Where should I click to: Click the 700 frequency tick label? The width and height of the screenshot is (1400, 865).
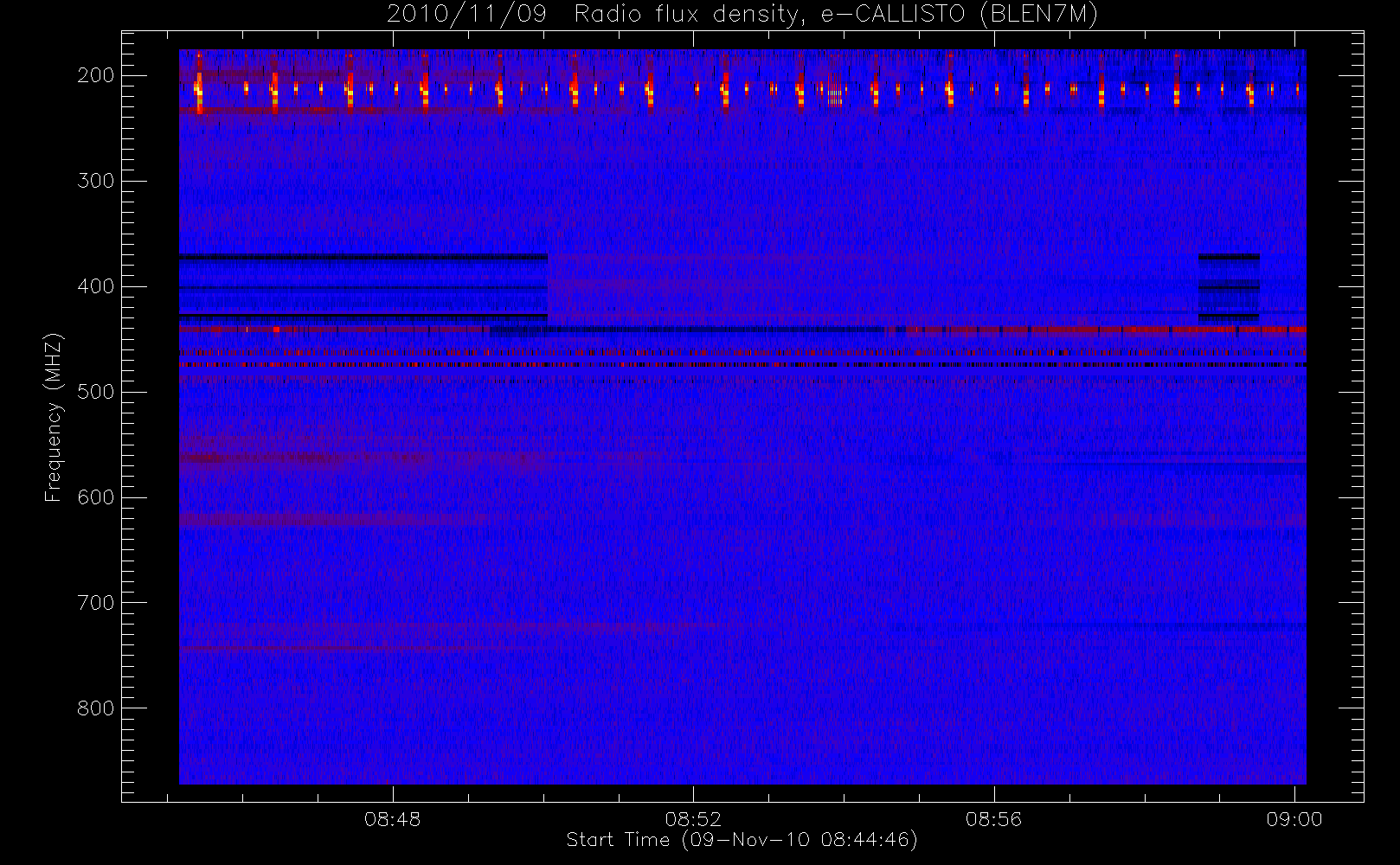pyautogui.click(x=96, y=603)
